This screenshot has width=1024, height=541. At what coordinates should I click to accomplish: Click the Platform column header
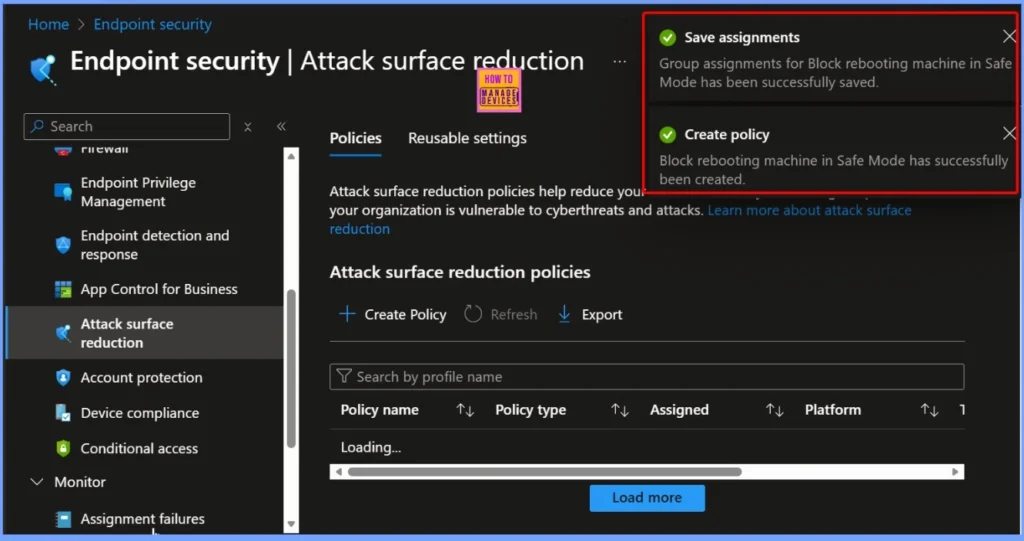point(833,410)
